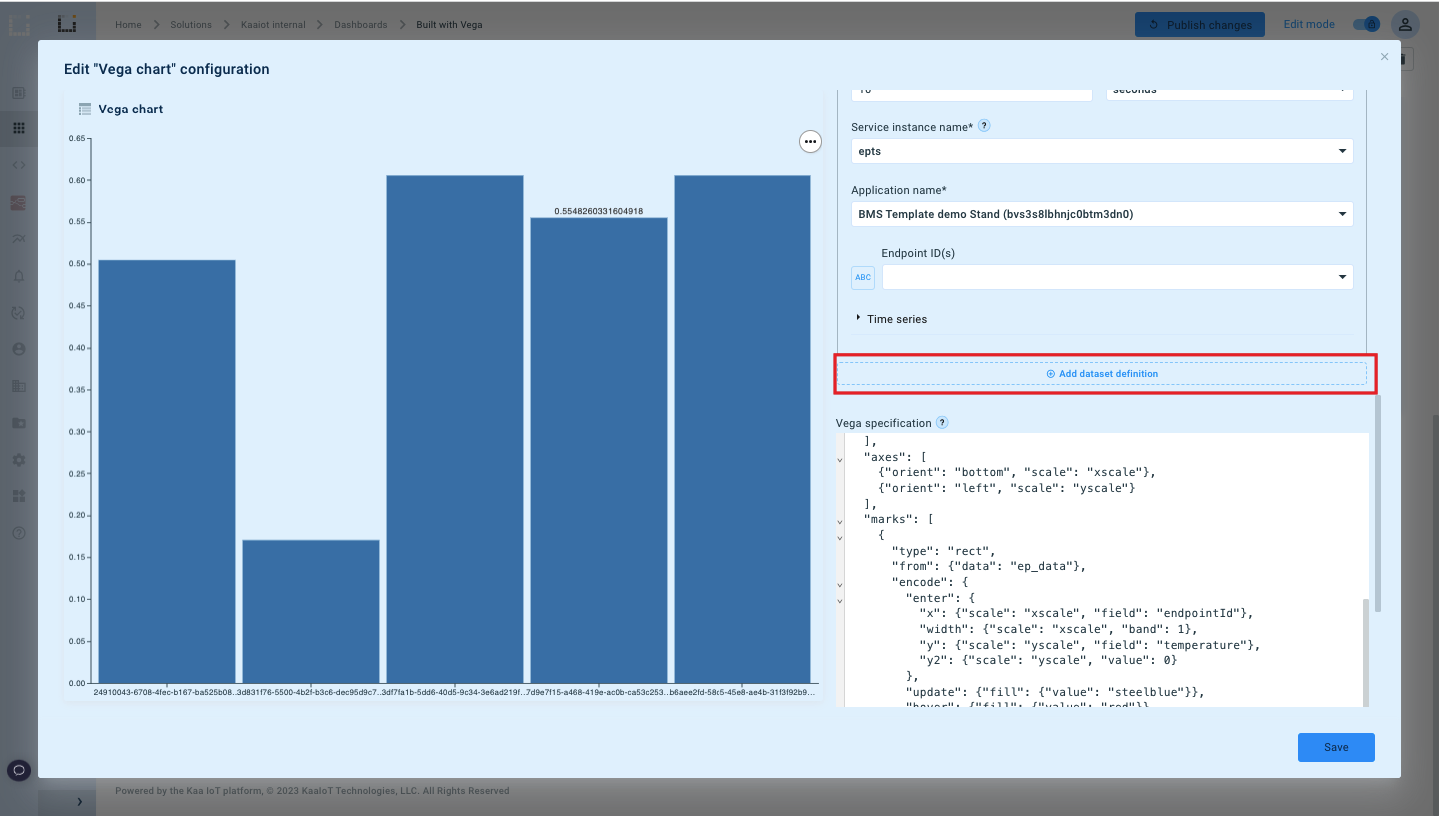Open the widgets icon in the sidebar
1439x816 pixels.
18,496
